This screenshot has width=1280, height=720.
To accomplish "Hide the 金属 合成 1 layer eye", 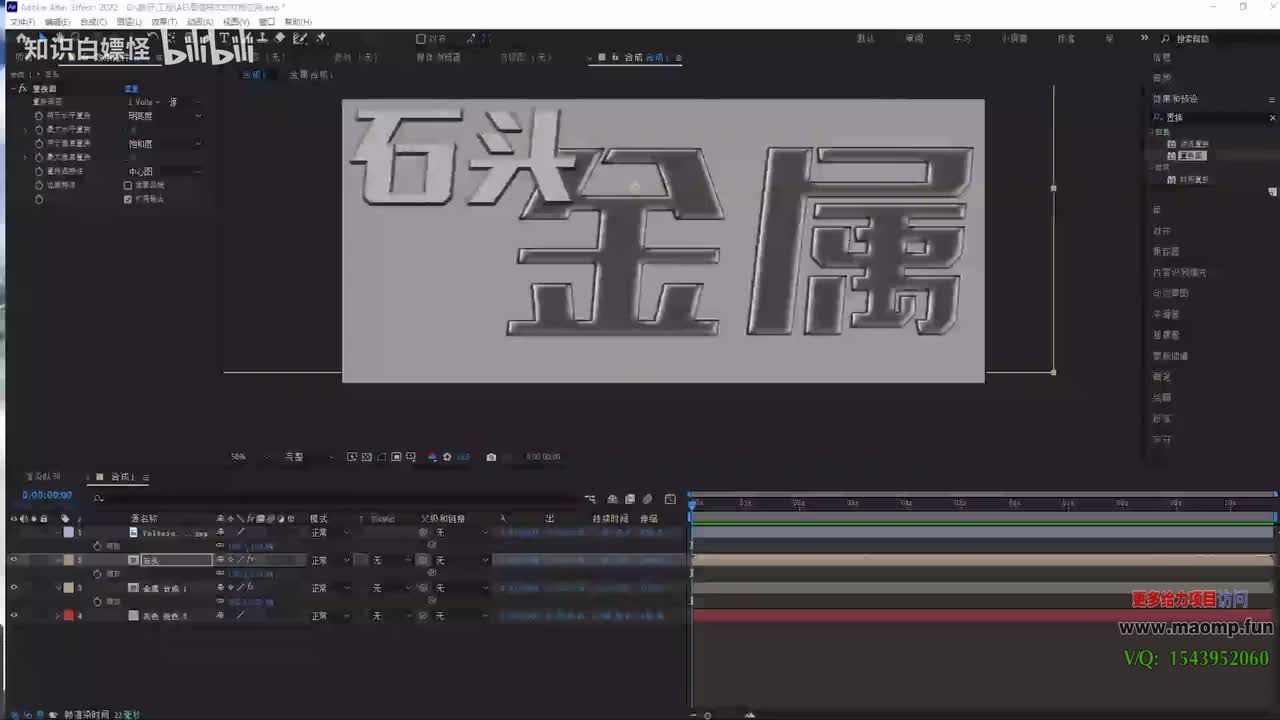I will click(13, 588).
